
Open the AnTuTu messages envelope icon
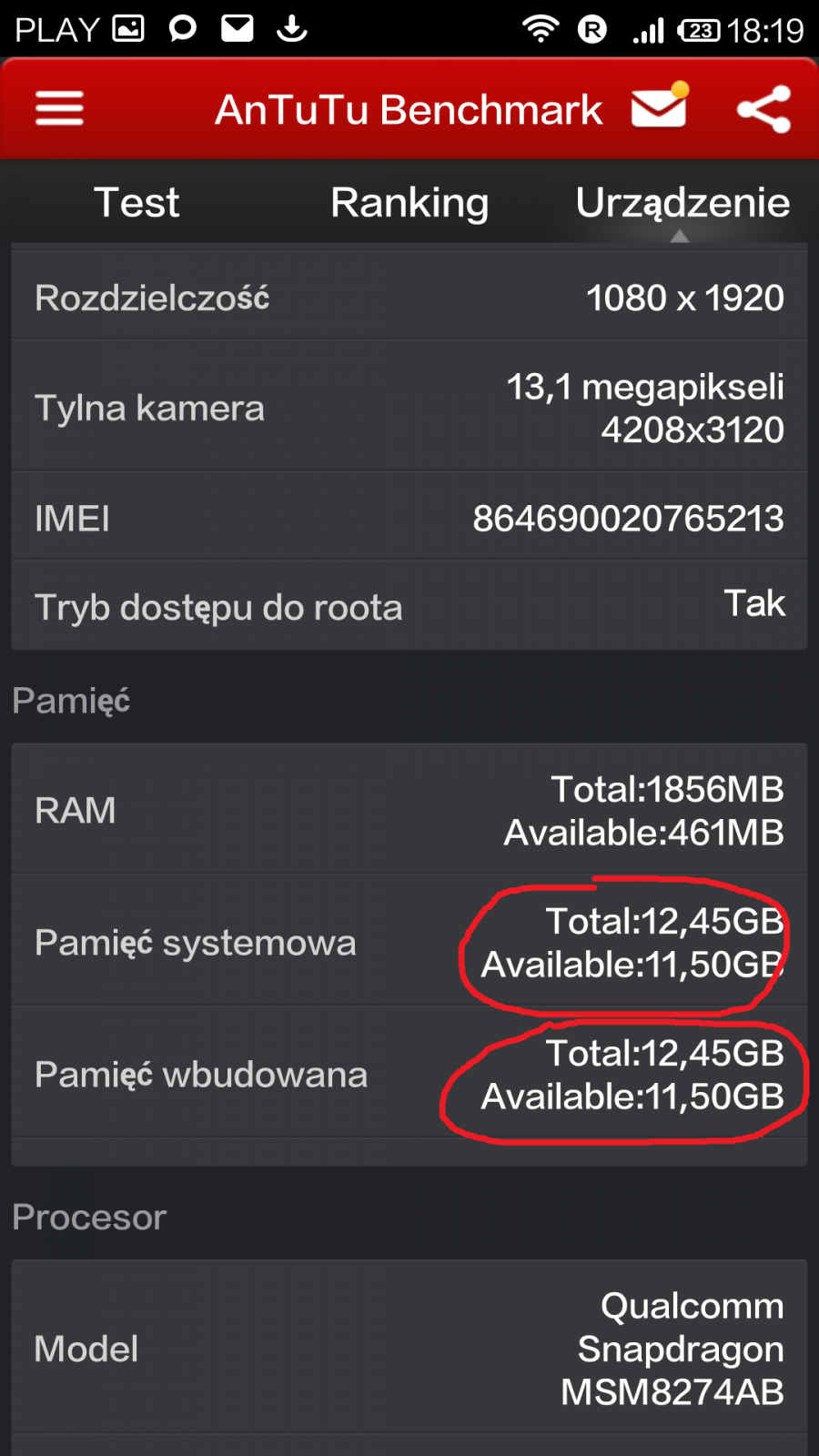pyautogui.click(x=659, y=108)
